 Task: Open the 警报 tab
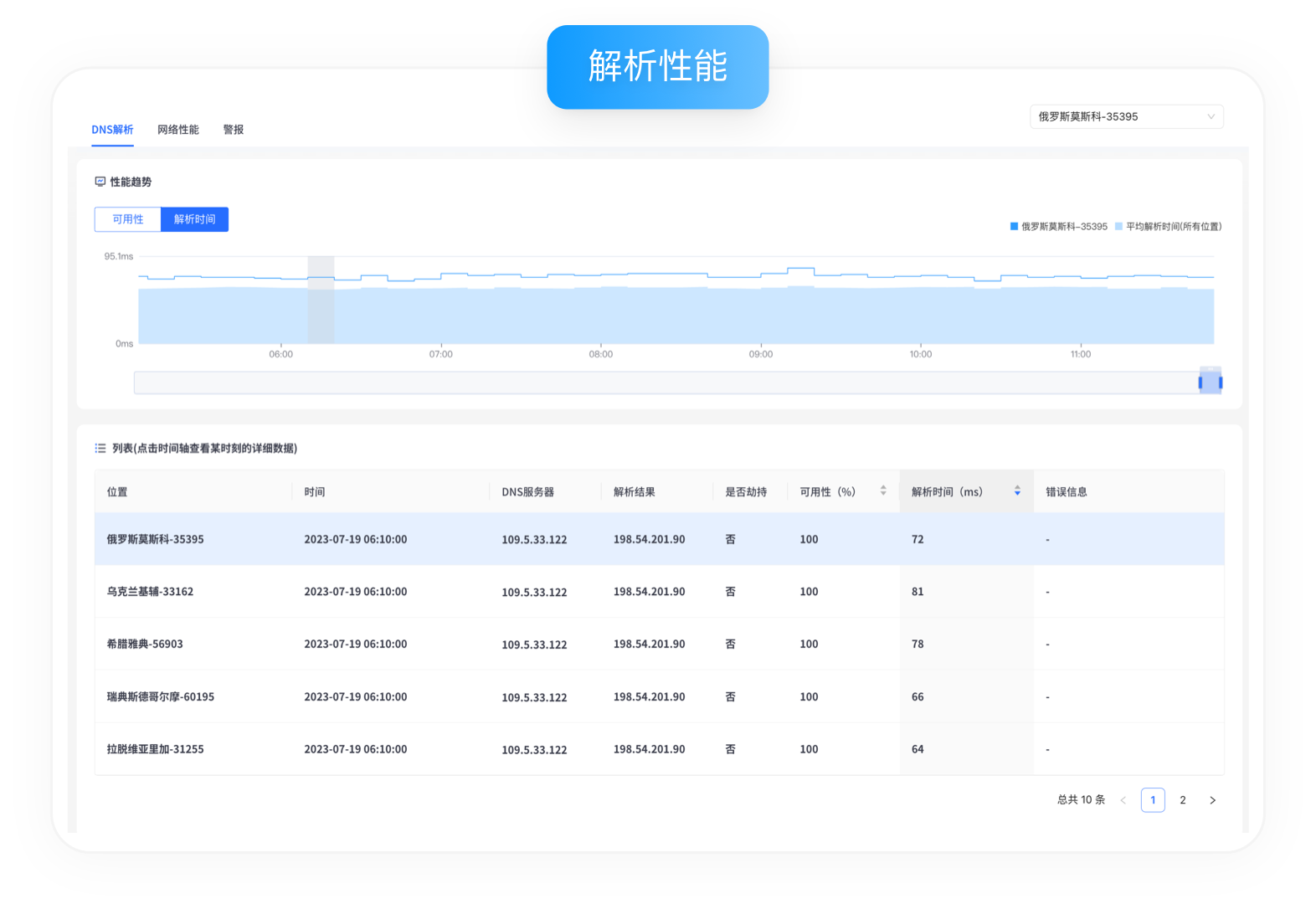(234, 130)
